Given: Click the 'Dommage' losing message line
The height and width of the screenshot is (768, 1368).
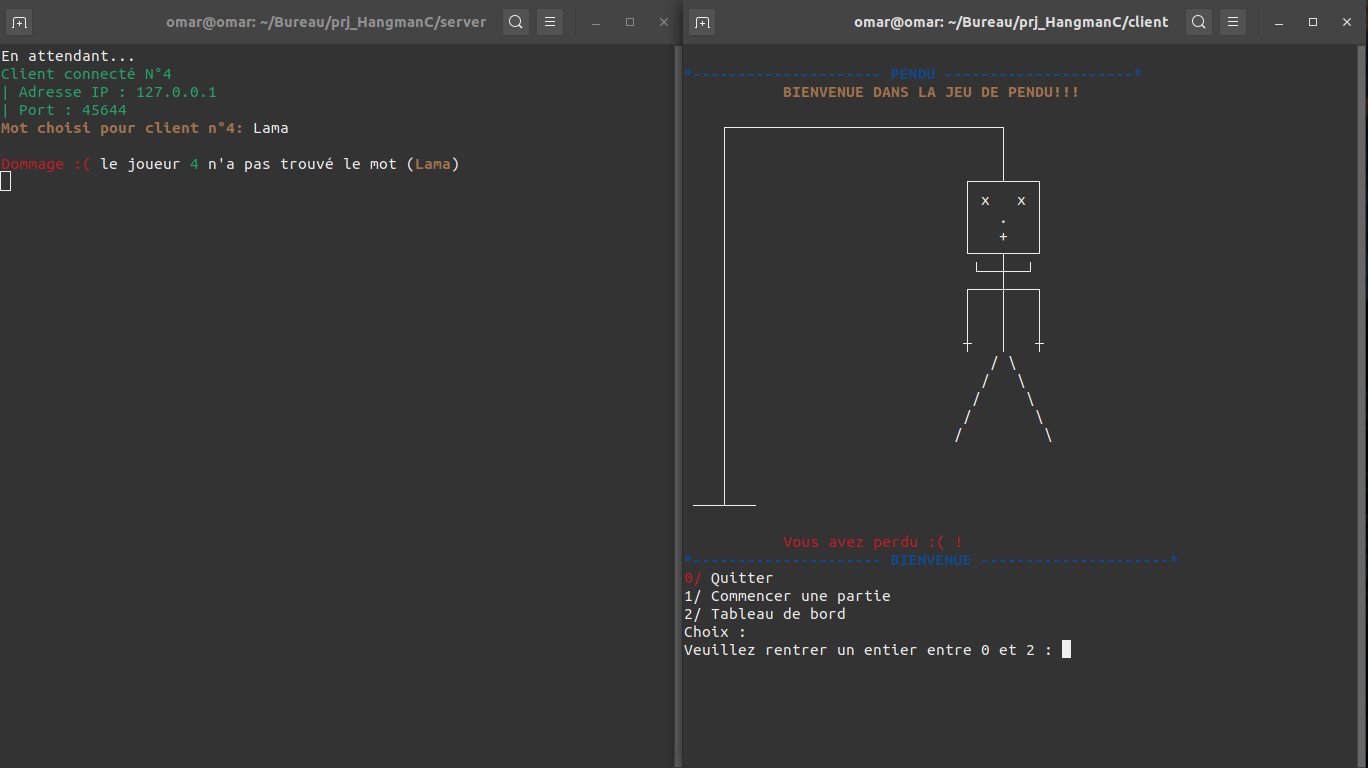Looking at the screenshot, I should click(x=230, y=163).
